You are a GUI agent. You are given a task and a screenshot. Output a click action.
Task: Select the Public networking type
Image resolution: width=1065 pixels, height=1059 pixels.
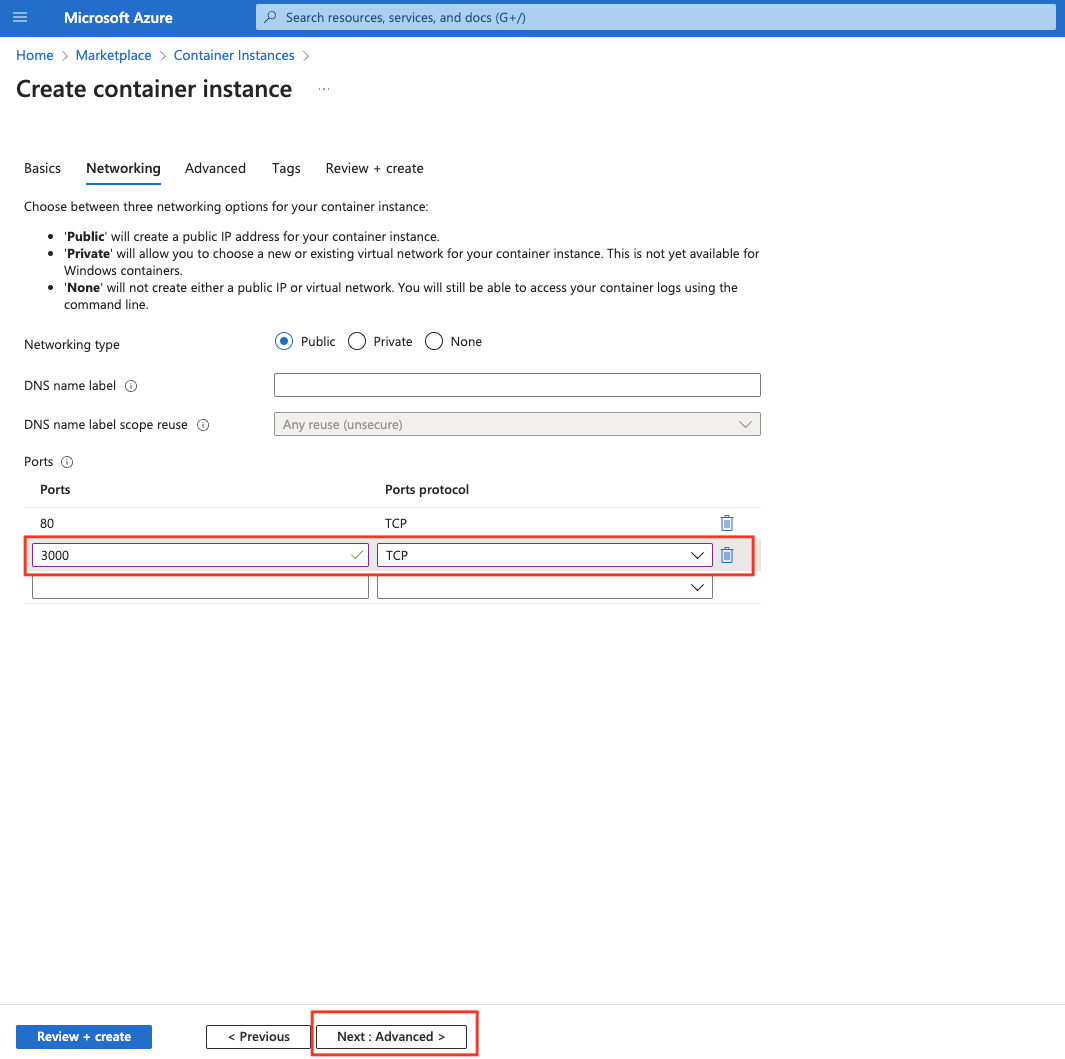pos(284,341)
